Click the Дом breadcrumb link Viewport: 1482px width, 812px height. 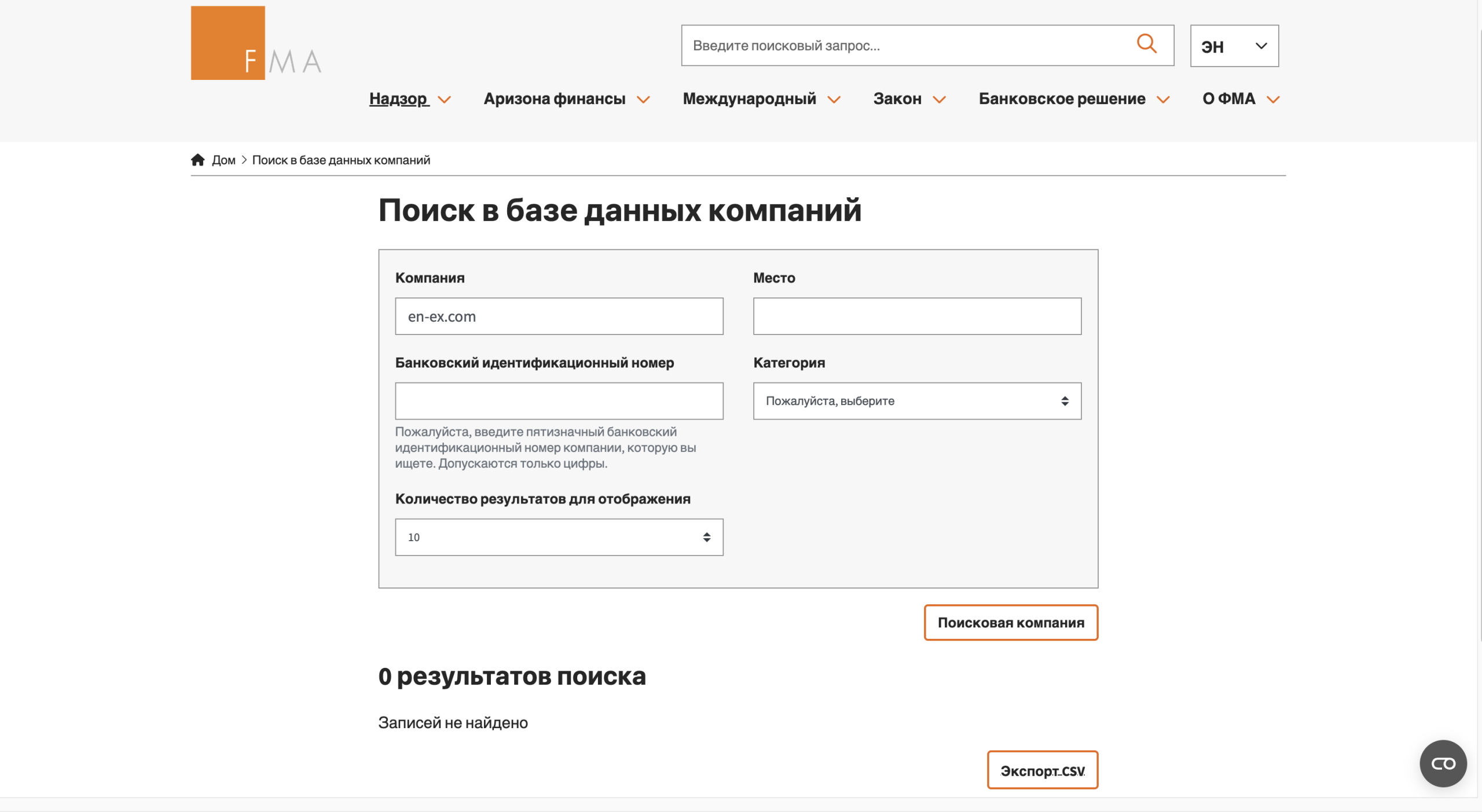[223, 160]
